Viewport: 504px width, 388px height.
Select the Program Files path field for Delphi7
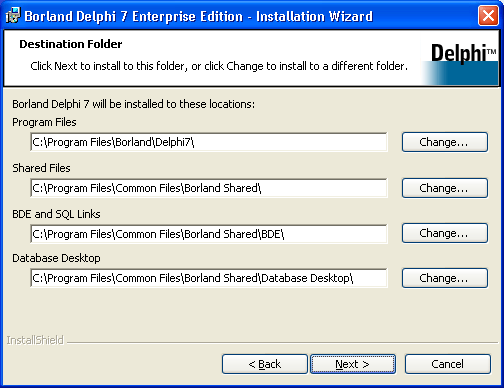209,142
